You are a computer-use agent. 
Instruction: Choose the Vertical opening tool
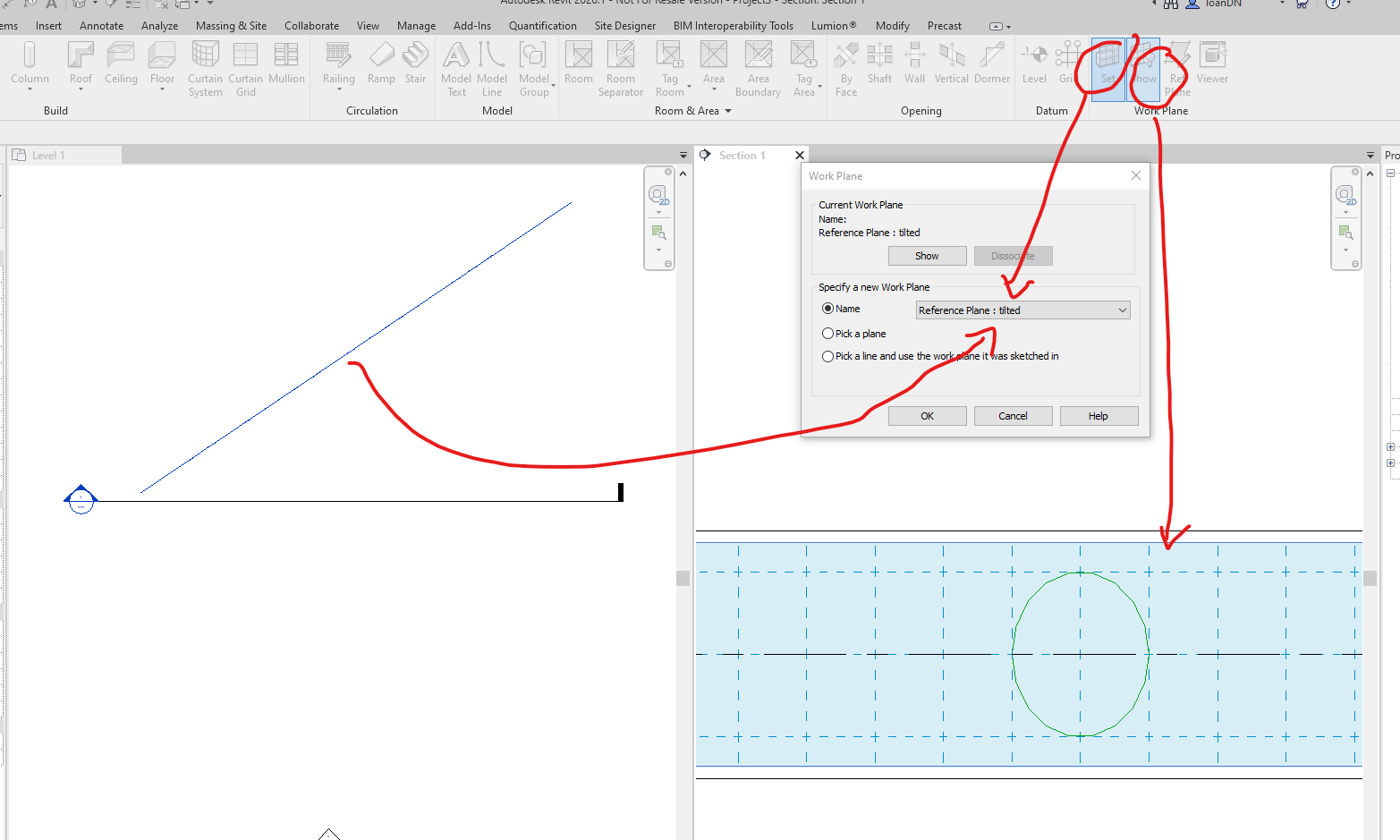point(952,63)
